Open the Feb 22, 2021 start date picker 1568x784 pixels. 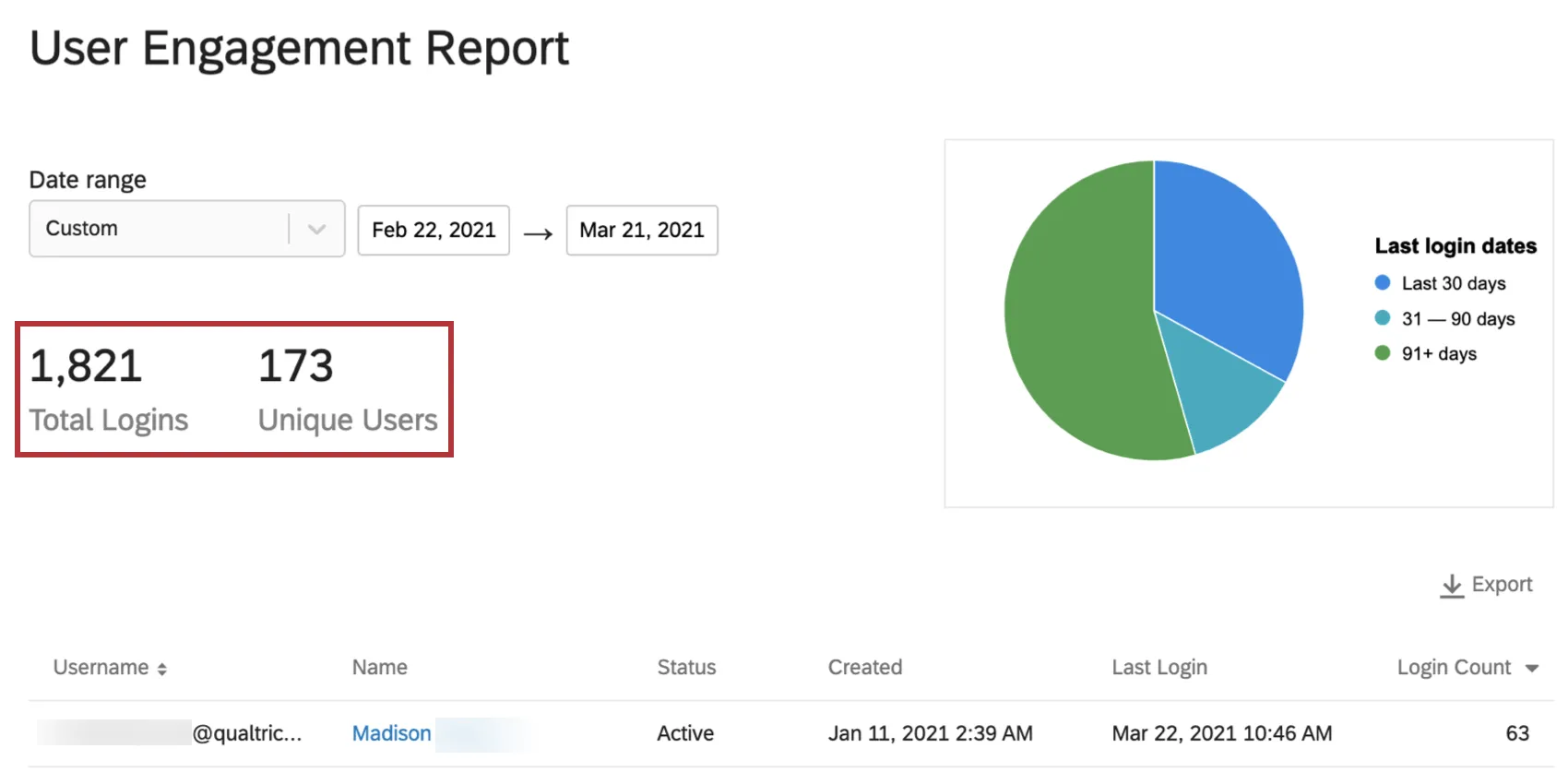pyautogui.click(x=434, y=230)
